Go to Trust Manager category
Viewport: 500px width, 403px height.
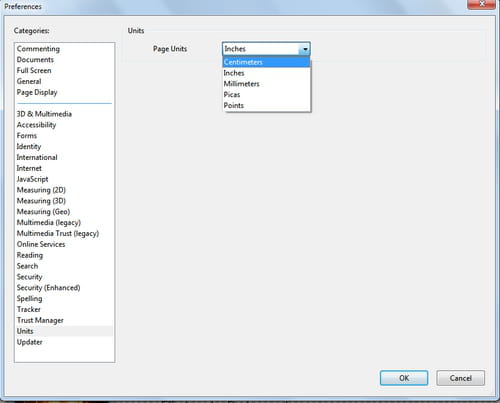(x=40, y=320)
